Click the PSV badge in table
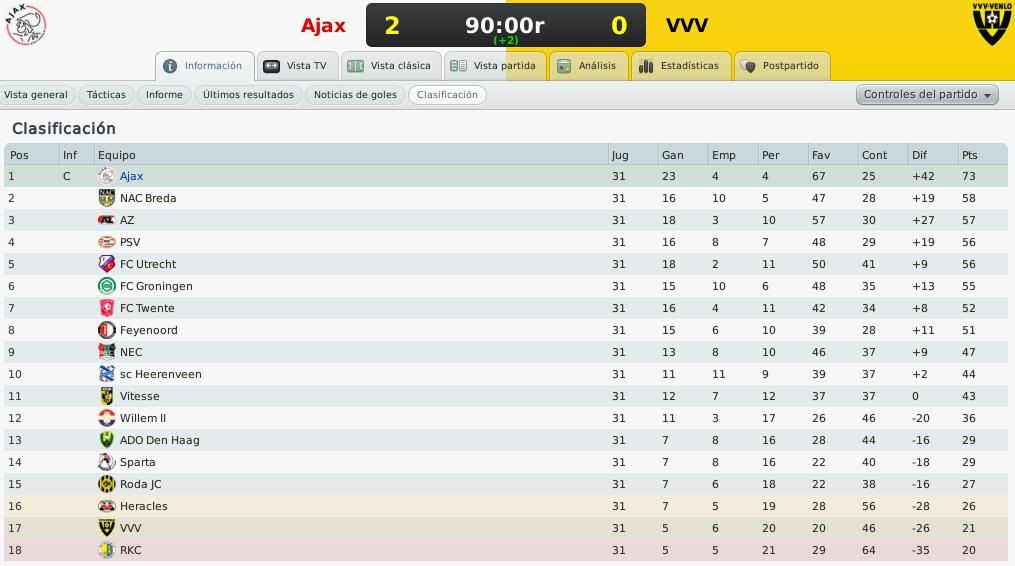 pos(106,242)
